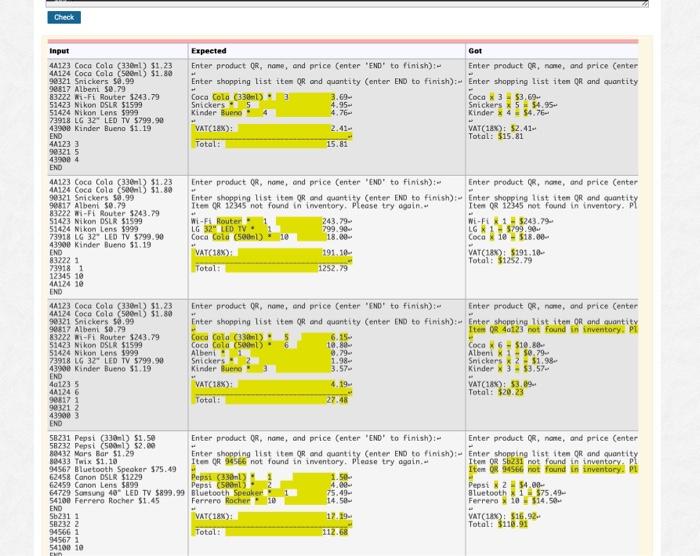Screen dimensions: 700x556
Task: Click the 'Bluetooth x 1 = $75.49' line in Got
Action: (x=517, y=493)
